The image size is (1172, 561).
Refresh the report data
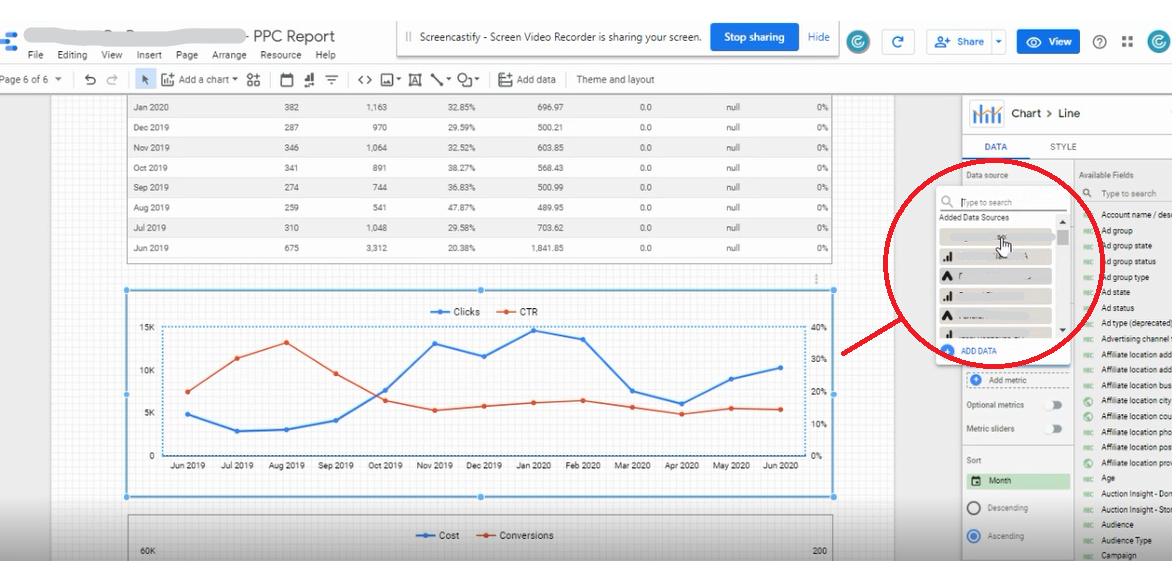pos(898,42)
